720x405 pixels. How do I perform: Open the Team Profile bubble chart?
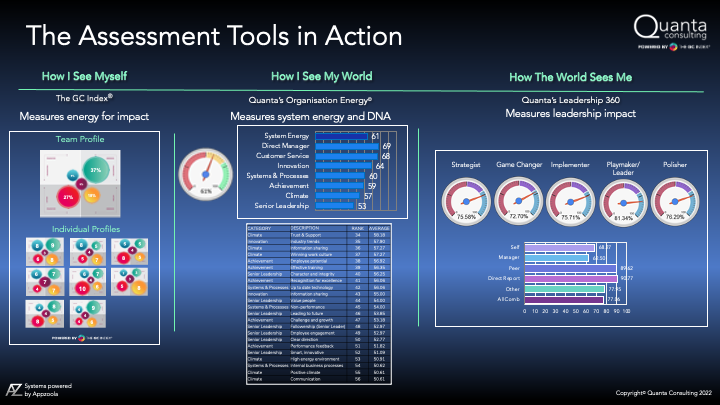coord(80,184)
